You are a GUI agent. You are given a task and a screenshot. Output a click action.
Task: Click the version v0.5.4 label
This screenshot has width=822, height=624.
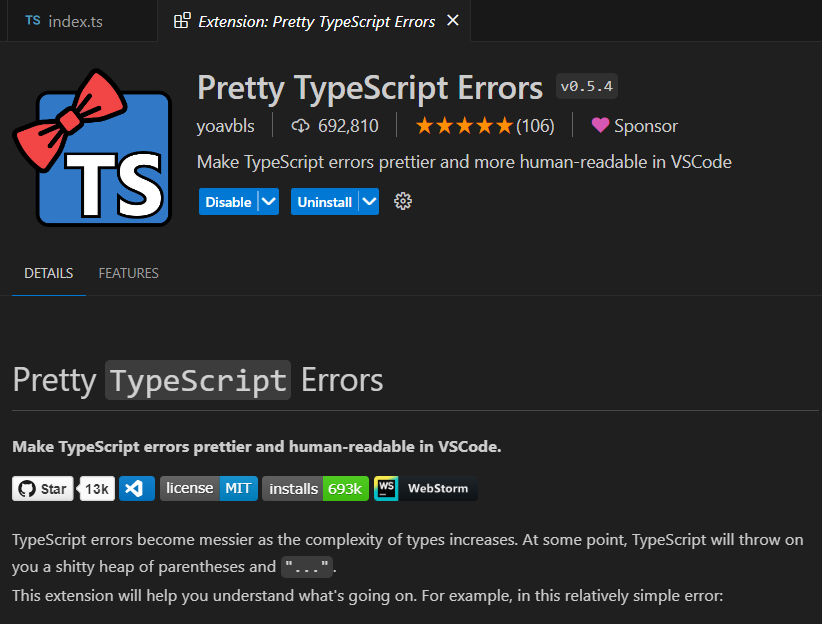pyautogui.click(x=587, y=86)
